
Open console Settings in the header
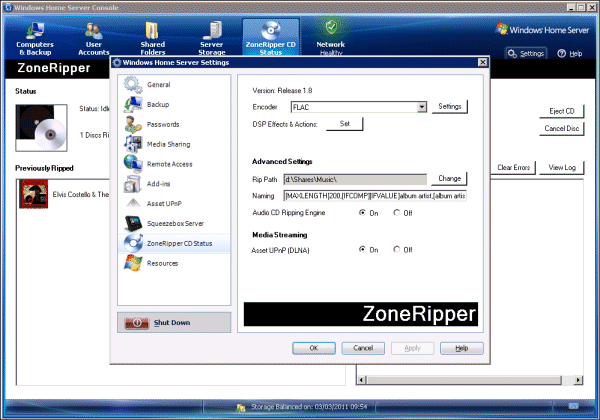(x=526, y=54)
